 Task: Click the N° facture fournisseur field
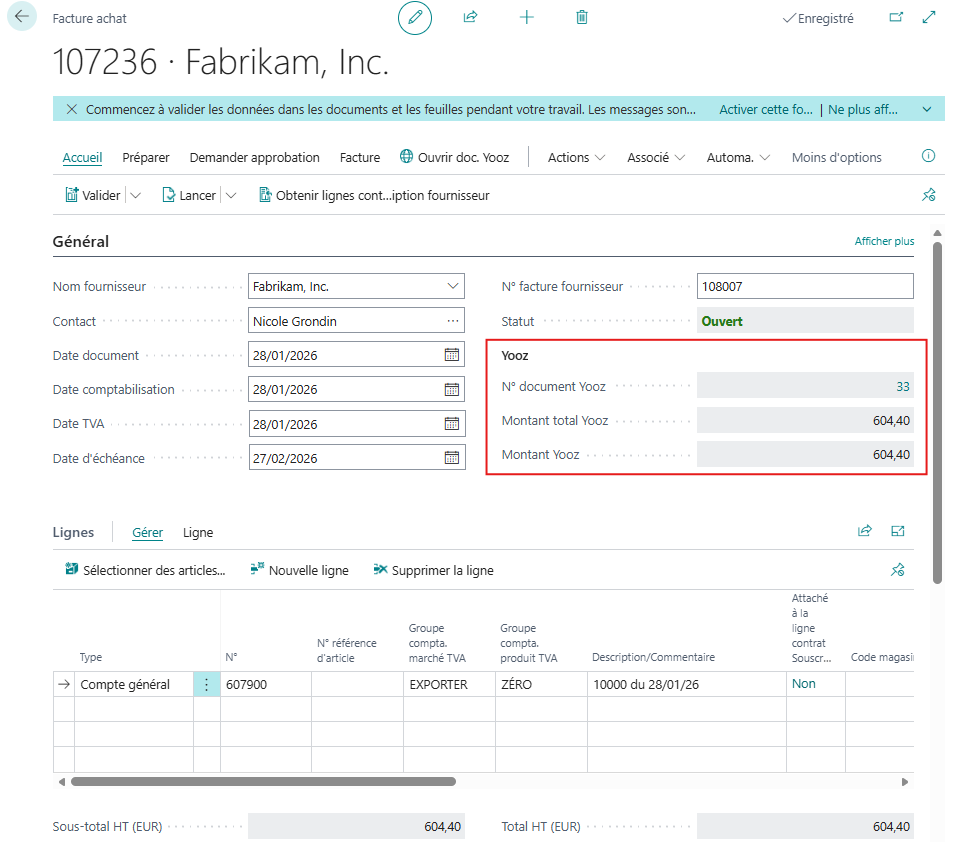tap(804, 287)
